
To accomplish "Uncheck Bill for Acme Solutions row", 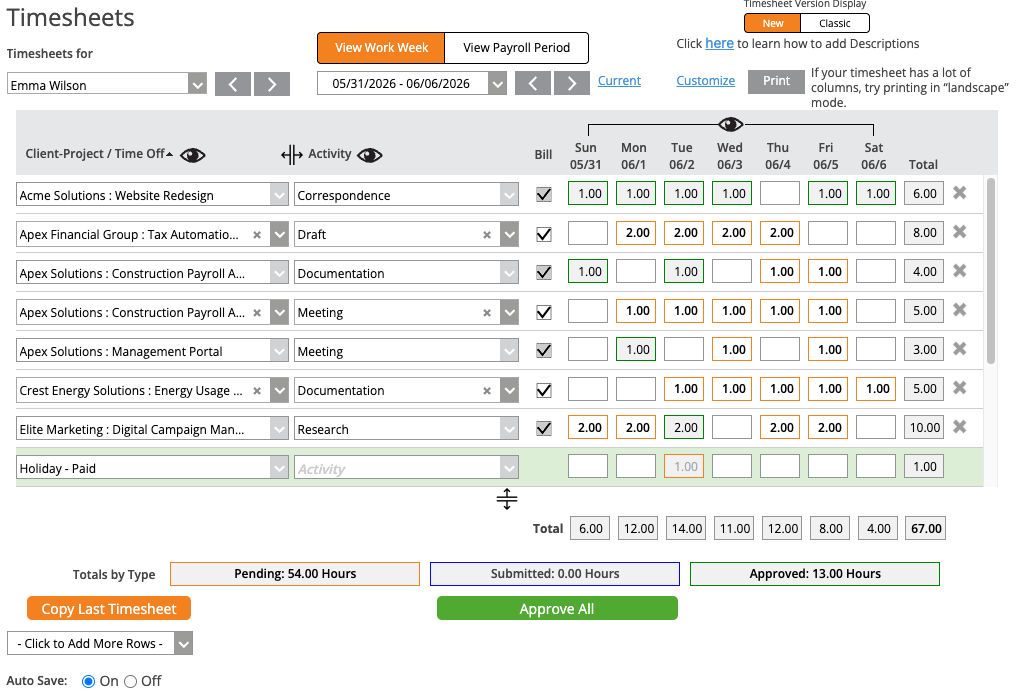I will click(544, 194).
